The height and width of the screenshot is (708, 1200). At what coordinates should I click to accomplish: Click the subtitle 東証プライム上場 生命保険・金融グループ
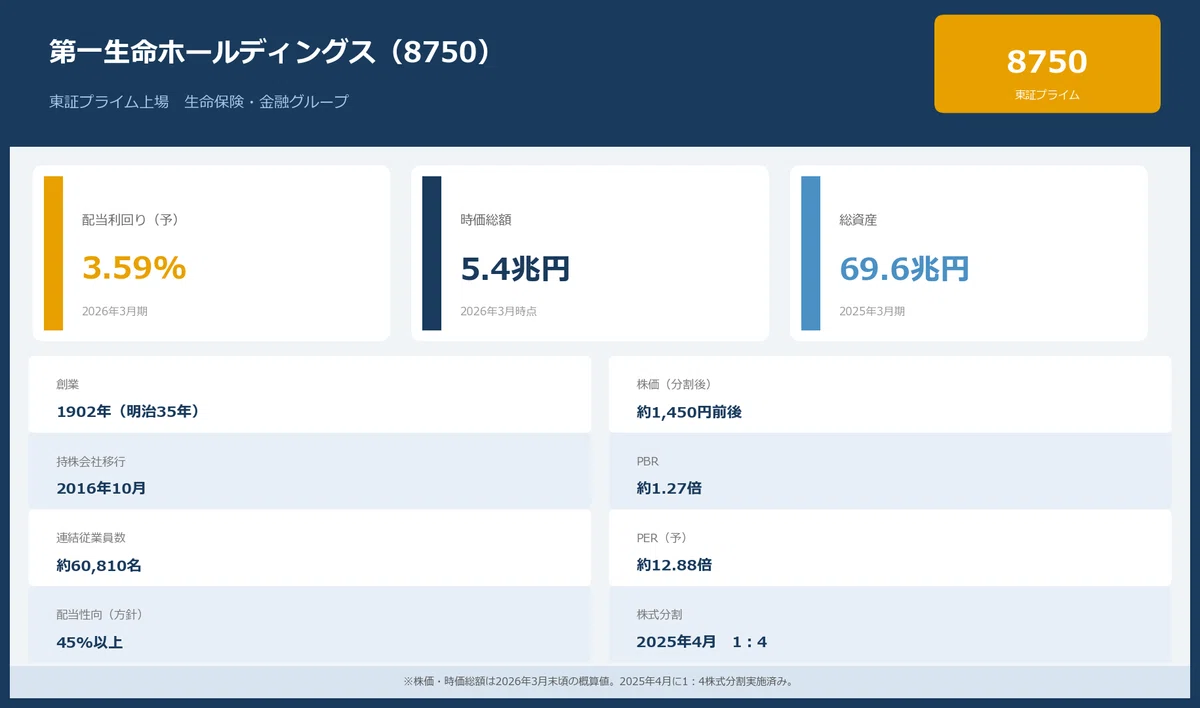(199, 102)
